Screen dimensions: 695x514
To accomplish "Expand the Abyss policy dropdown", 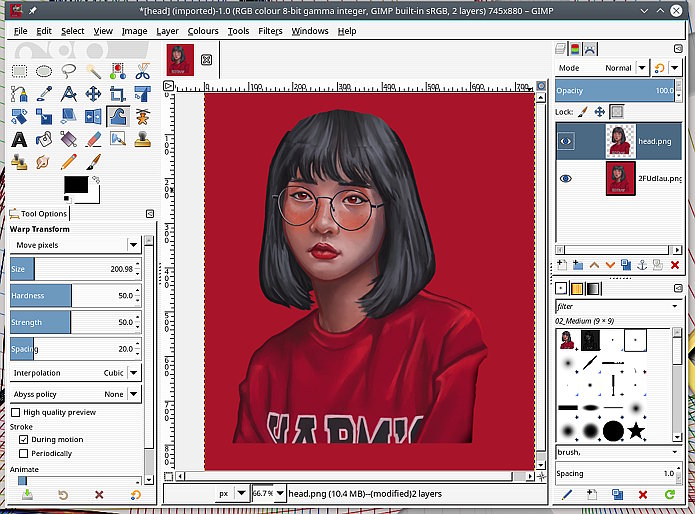I will [132, 394].
